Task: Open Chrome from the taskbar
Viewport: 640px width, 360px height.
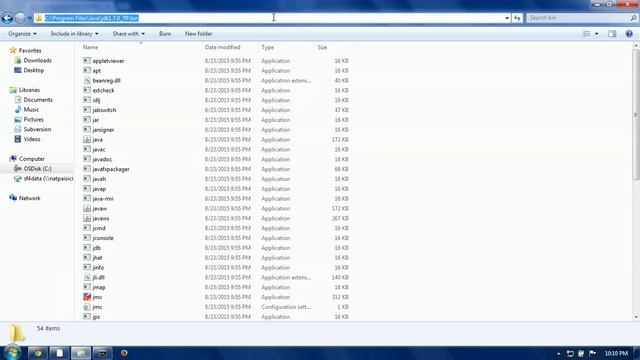Action: (x=38, y=353)
